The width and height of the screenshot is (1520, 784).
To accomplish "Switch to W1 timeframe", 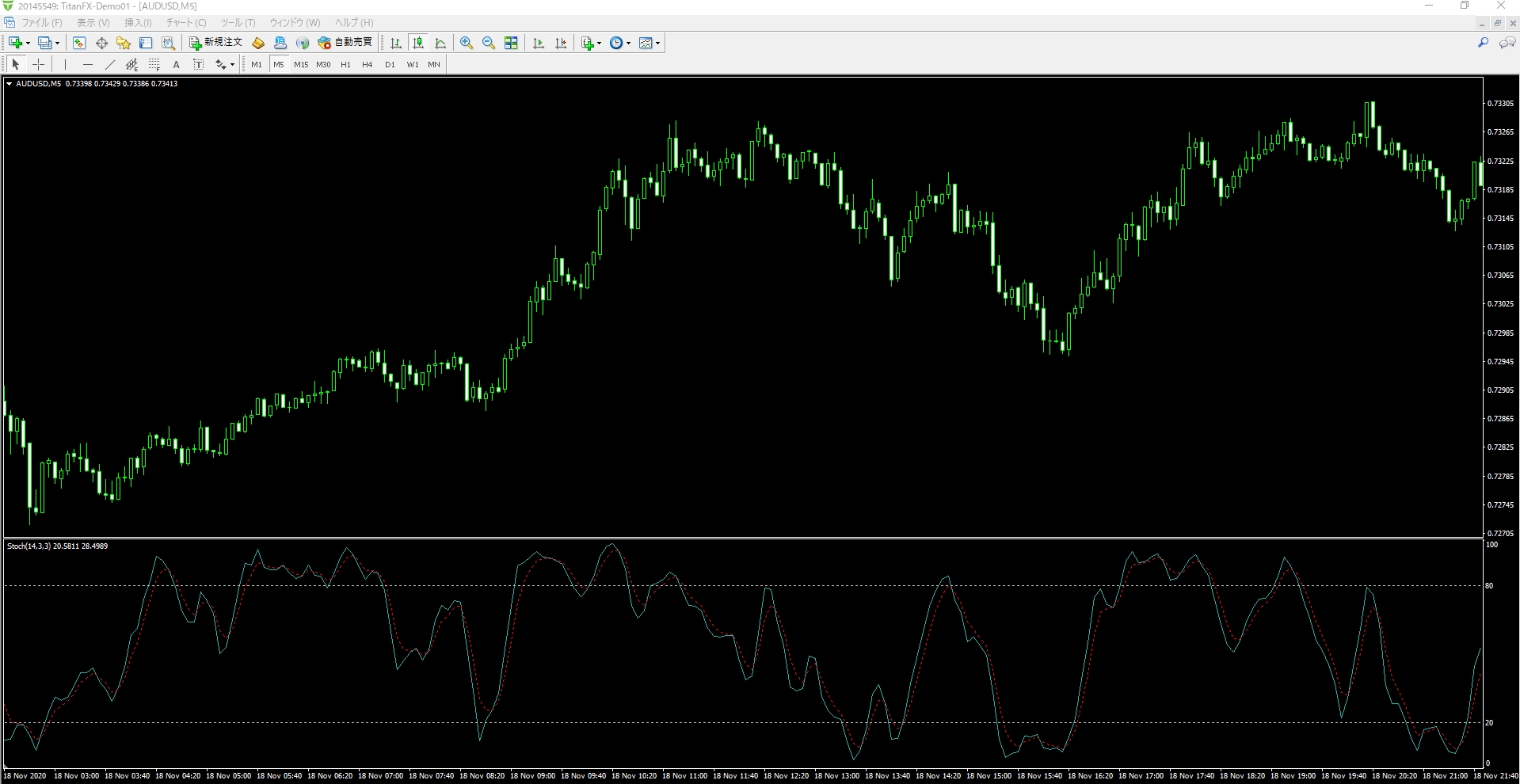I will pyautogui.click(x=412, y=64).
